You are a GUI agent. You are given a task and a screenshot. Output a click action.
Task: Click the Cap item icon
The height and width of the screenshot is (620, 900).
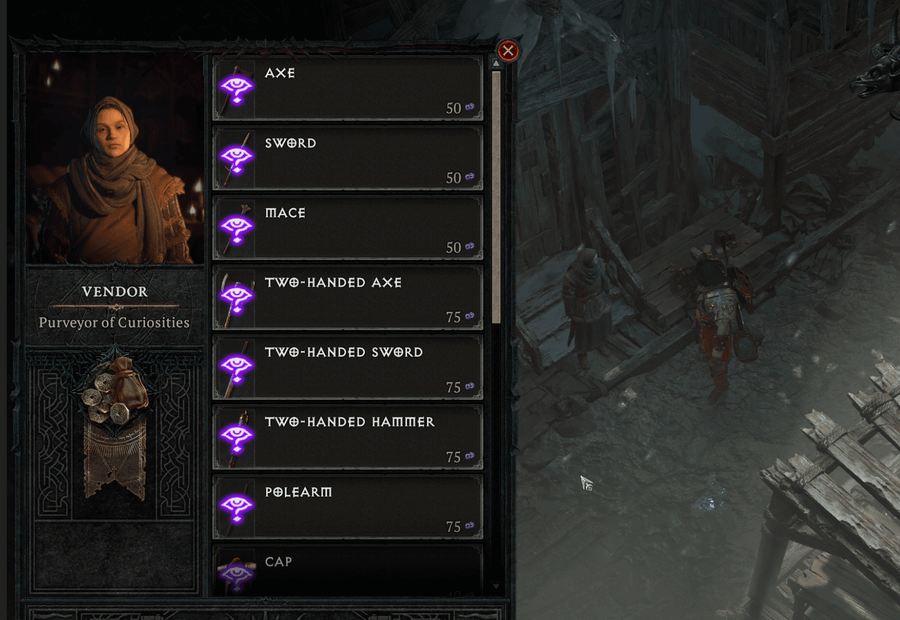(236, 574)
